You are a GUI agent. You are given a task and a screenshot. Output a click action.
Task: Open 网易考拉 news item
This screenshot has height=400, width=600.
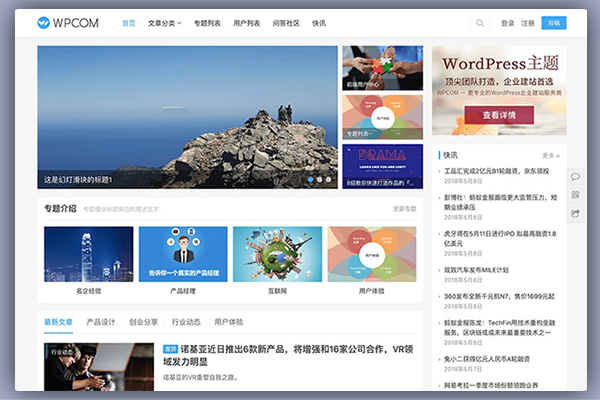491,385
